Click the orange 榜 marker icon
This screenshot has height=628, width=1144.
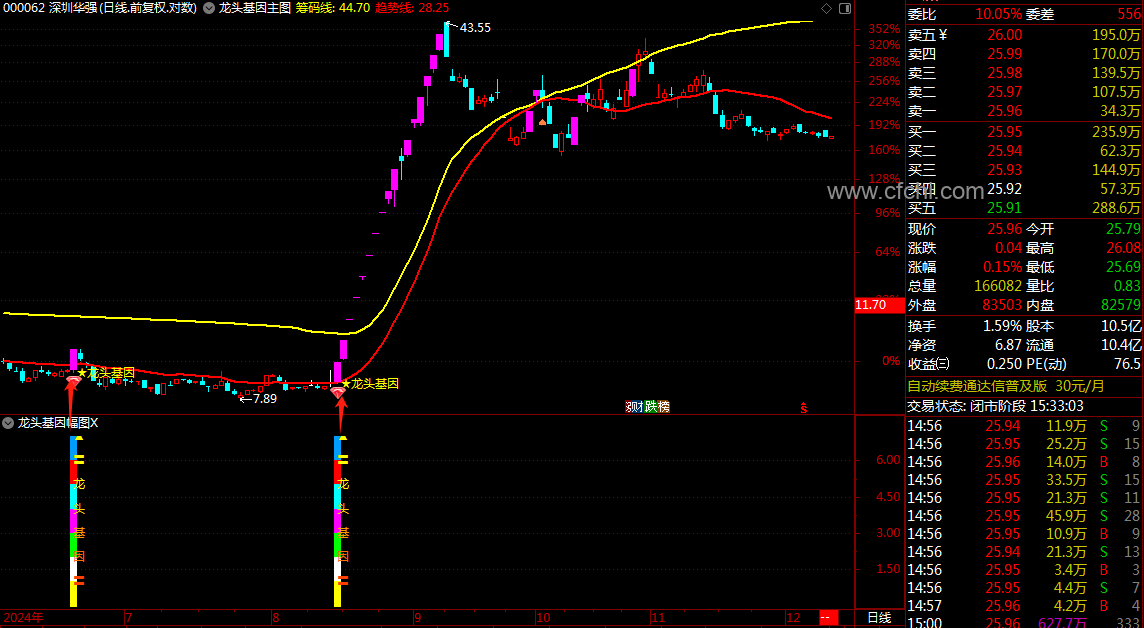[663, 407]
